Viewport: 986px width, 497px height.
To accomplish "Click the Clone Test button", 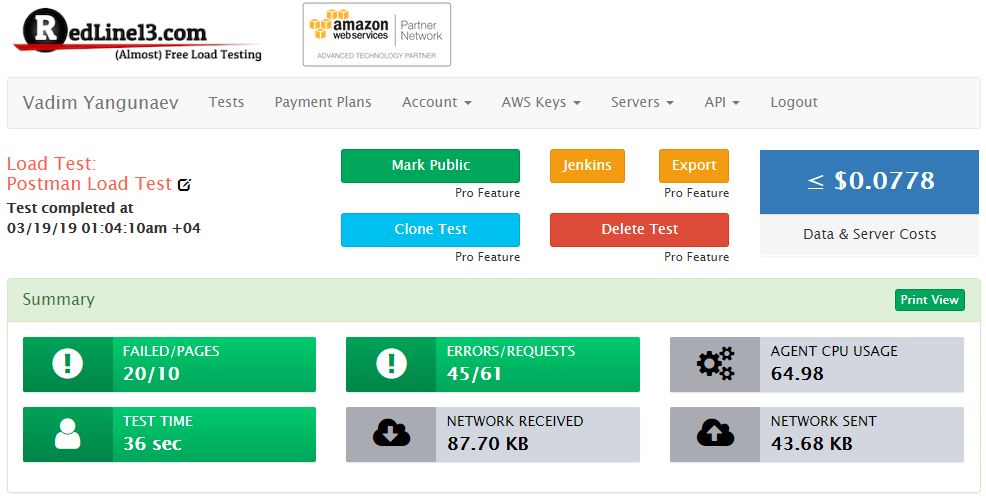I will click(430, 230).
